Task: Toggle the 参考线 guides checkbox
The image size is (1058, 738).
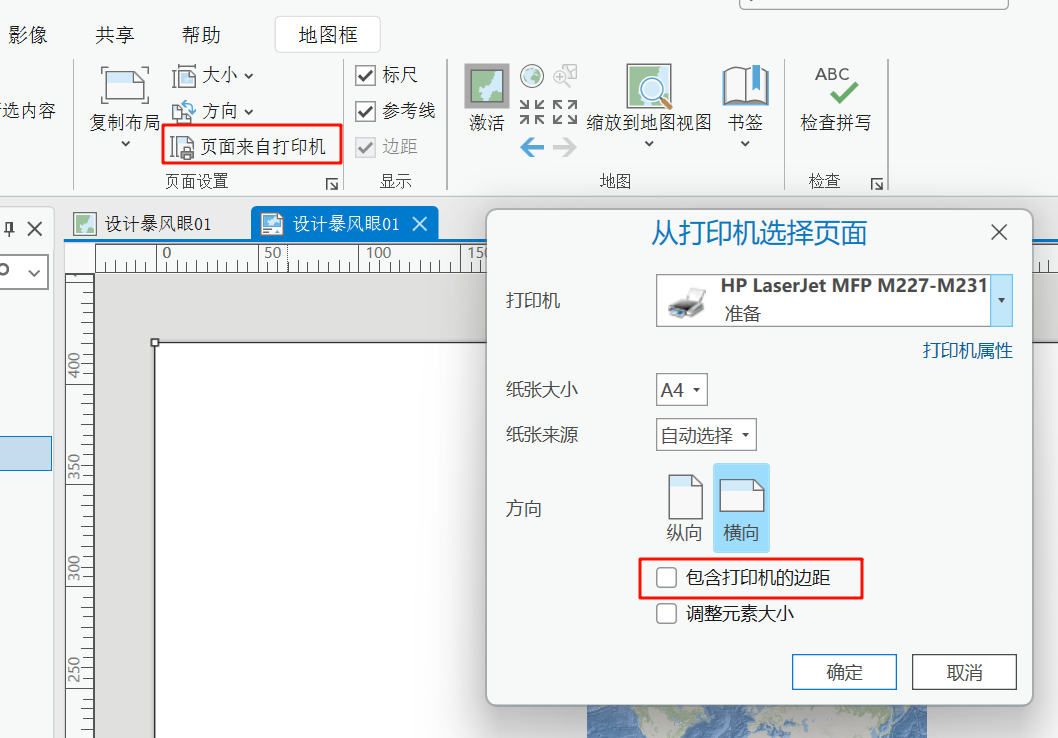Action: pos(365,111)
